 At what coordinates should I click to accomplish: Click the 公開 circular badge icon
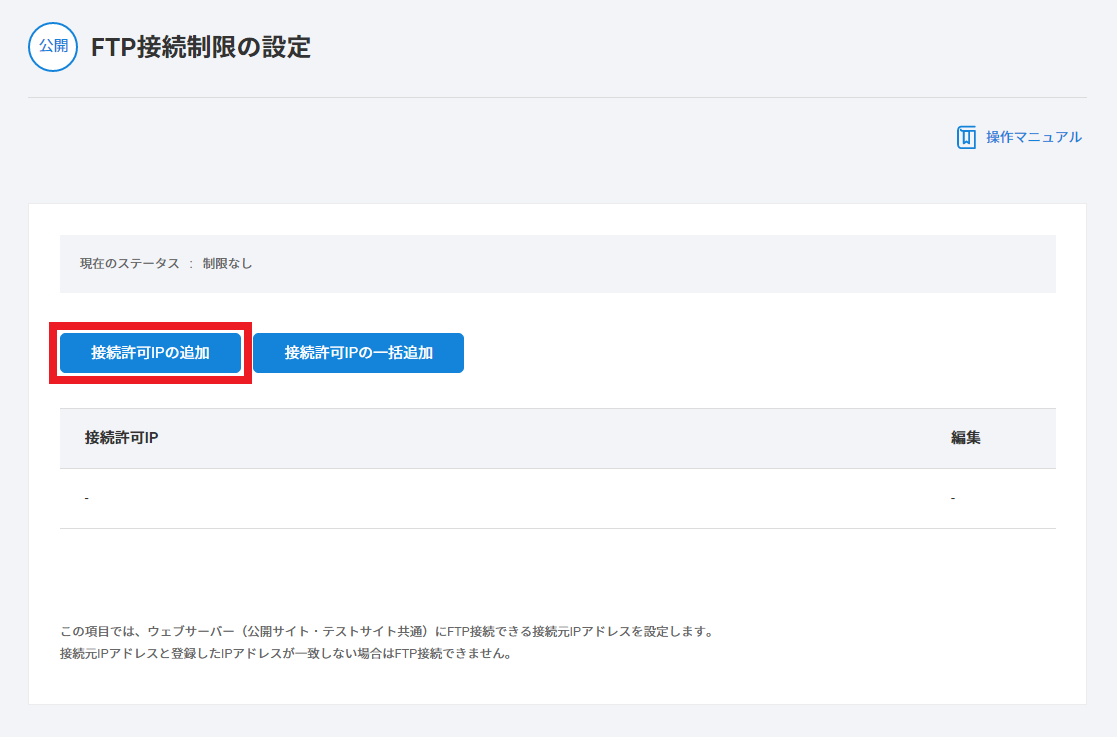(x=53, y=47)
